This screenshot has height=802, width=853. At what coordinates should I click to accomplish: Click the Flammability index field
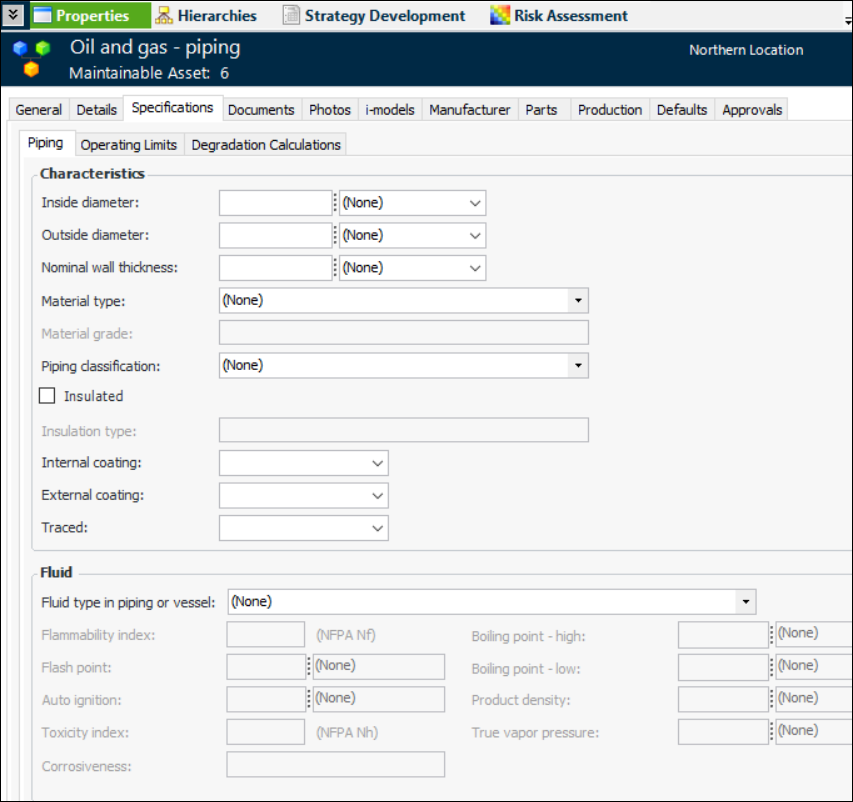point(265,634)
